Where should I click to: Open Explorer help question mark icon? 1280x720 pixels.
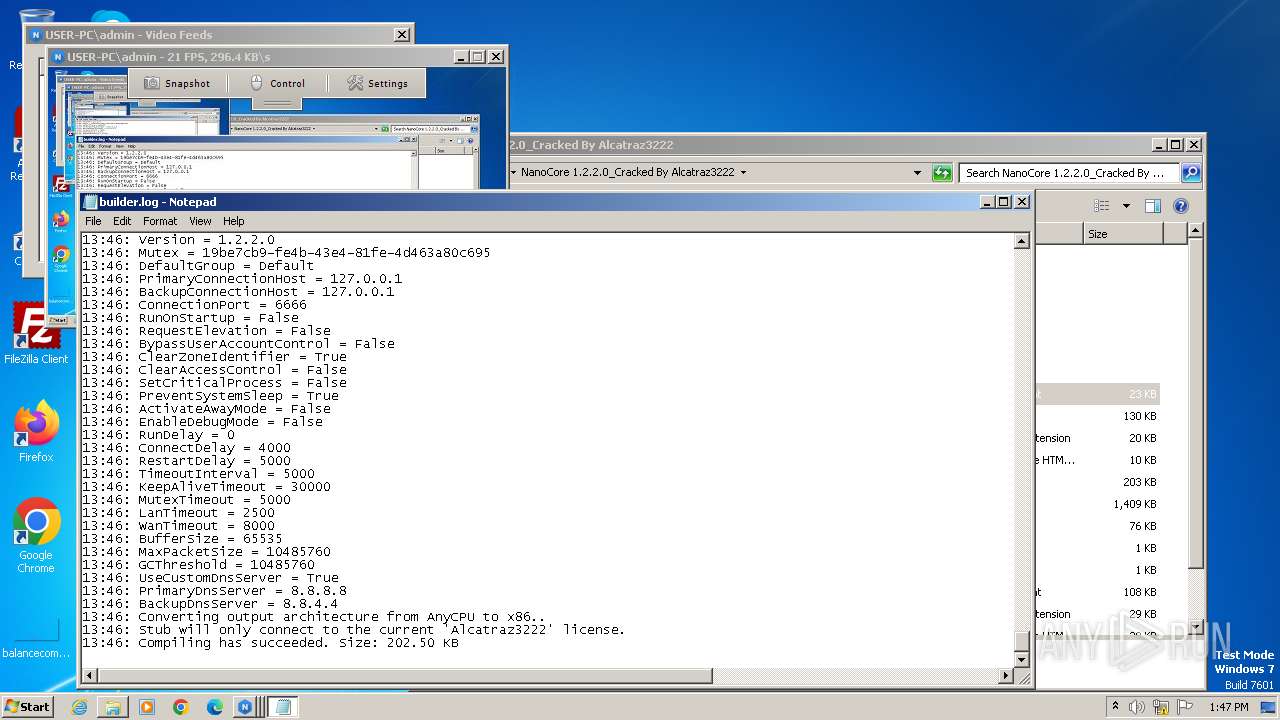point(1180,206)
